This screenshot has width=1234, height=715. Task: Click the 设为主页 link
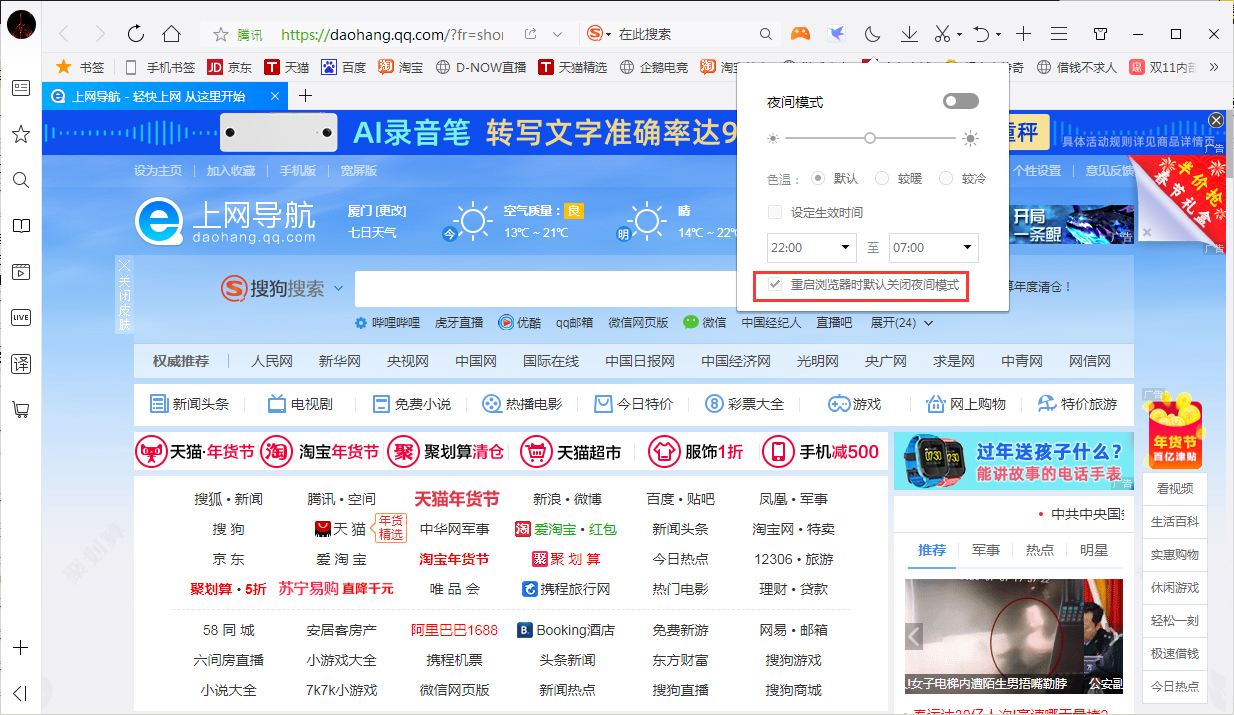[160, 169]
